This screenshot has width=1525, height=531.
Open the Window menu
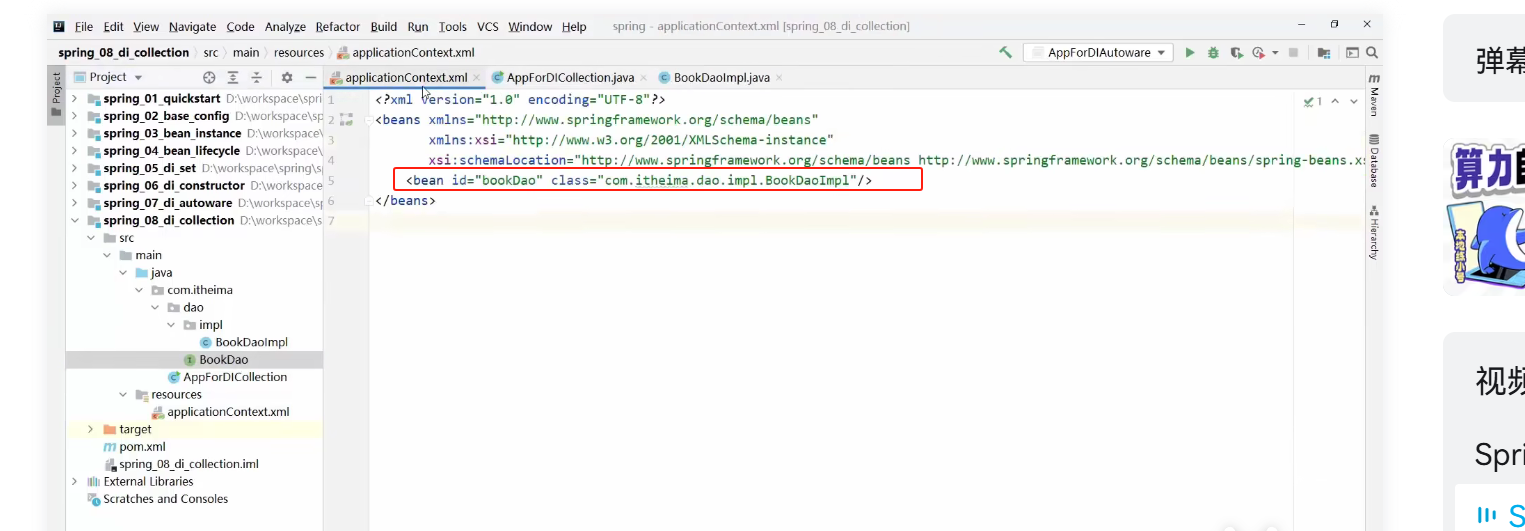(x=530, y=27)
